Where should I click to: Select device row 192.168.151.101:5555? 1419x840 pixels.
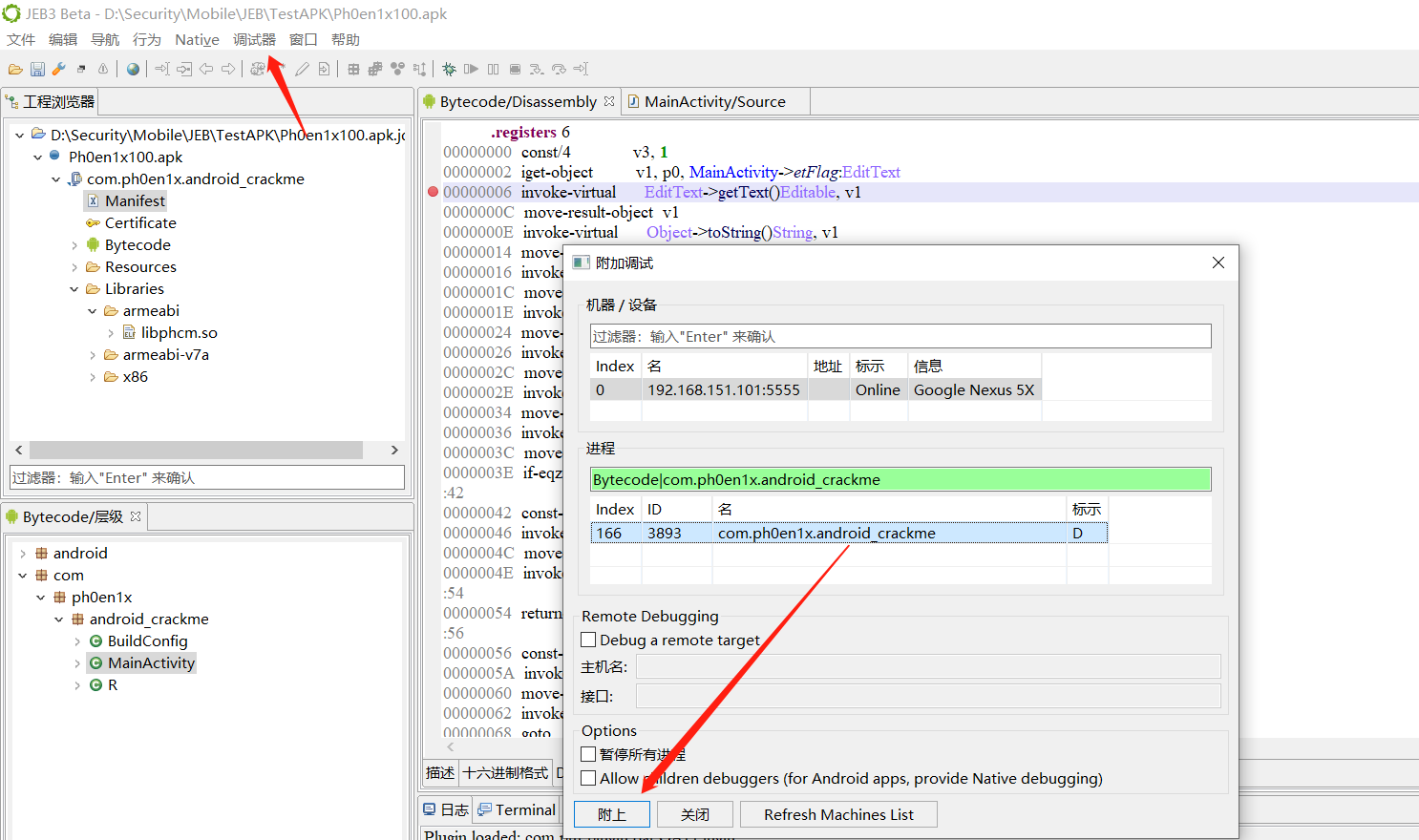[x=815, y=389]
